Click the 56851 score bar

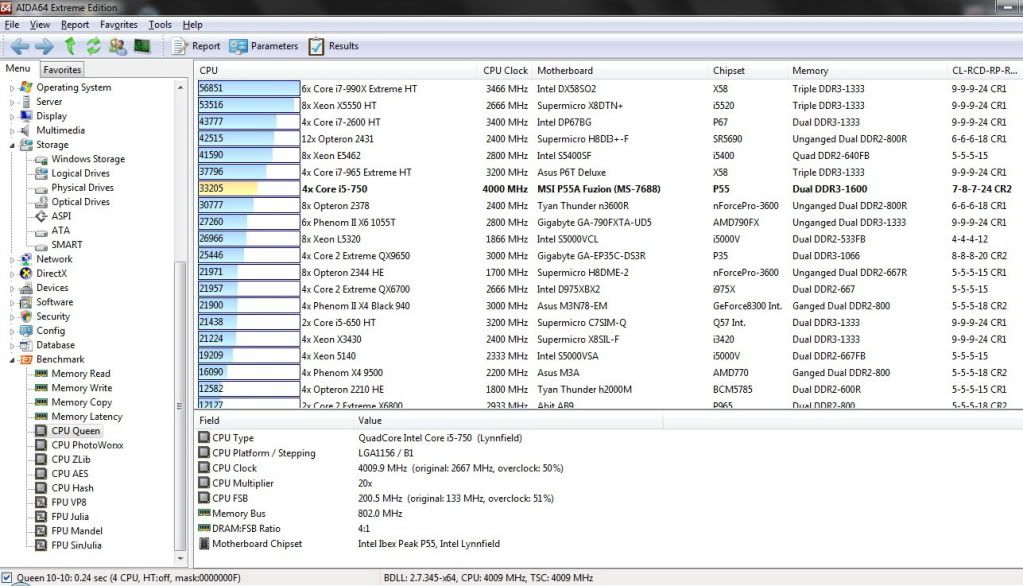pyautogui.click(x=249, y=88)
